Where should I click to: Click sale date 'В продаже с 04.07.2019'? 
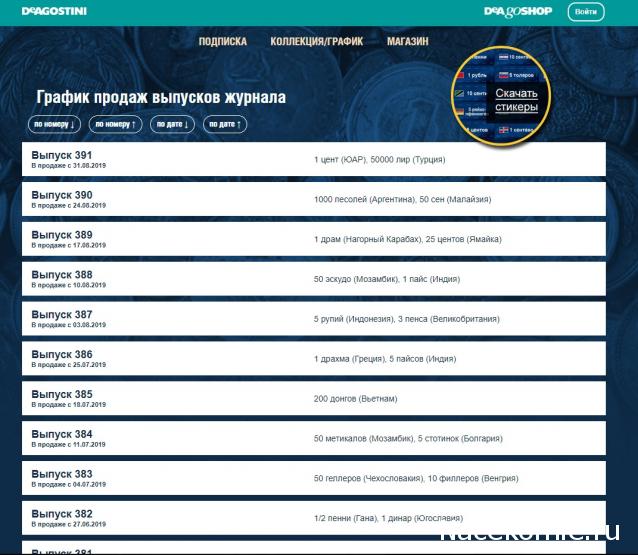click(69, 485)
